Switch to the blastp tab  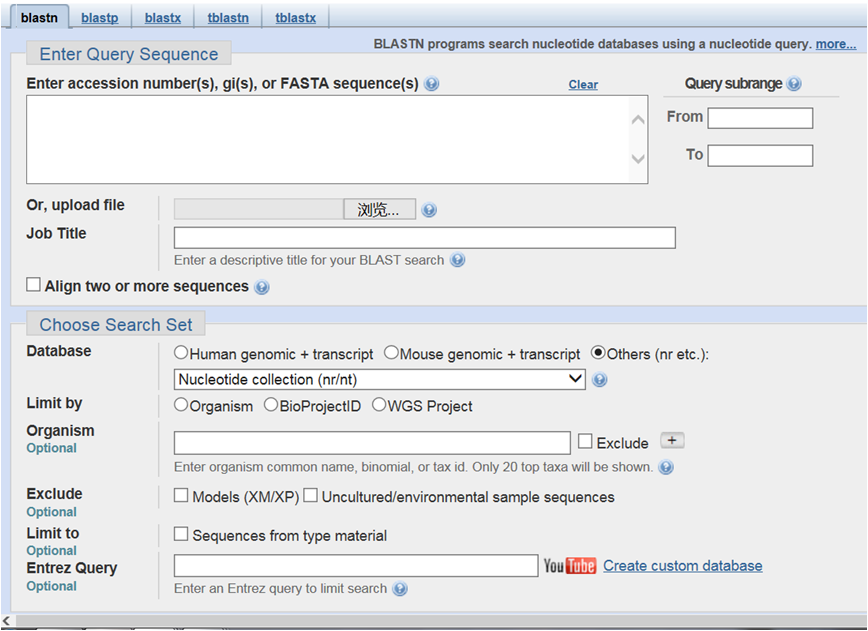coord(98,17)
